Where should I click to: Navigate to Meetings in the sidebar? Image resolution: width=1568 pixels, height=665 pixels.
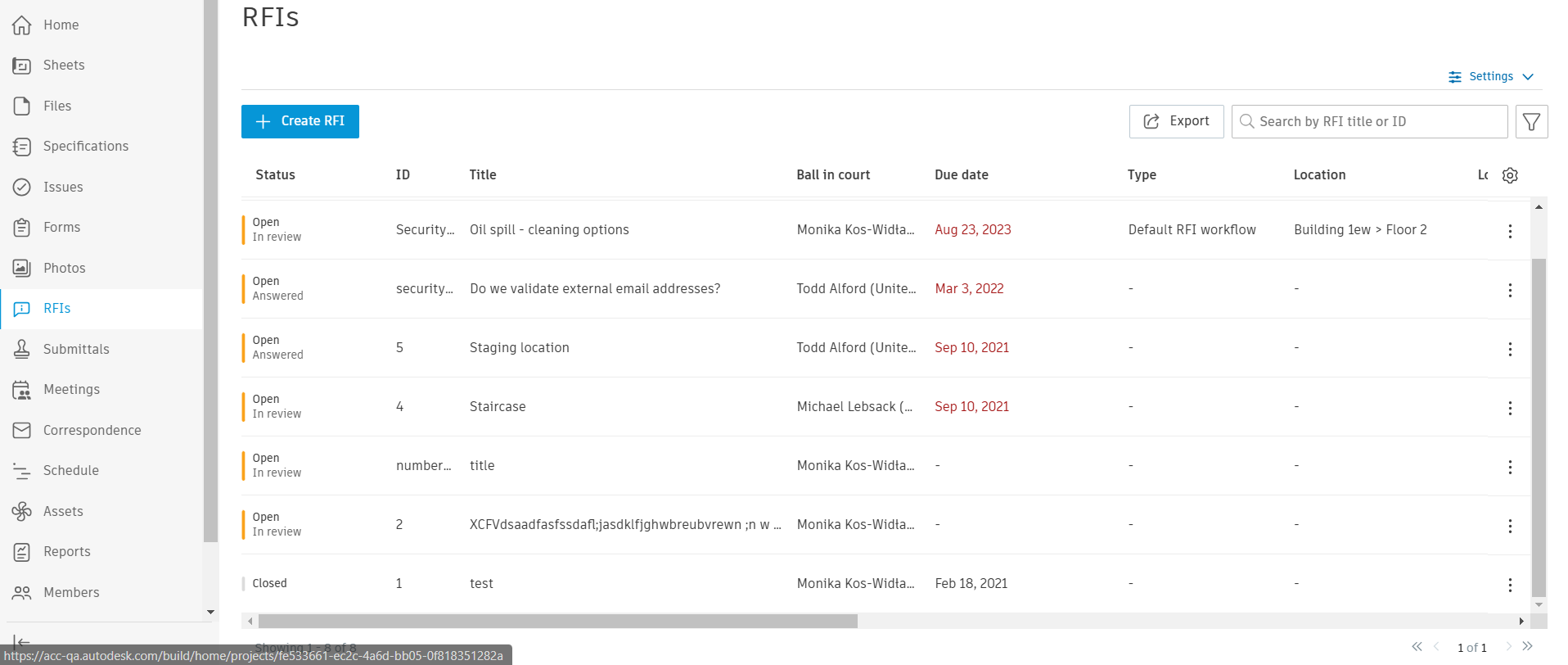pos(71,389)
